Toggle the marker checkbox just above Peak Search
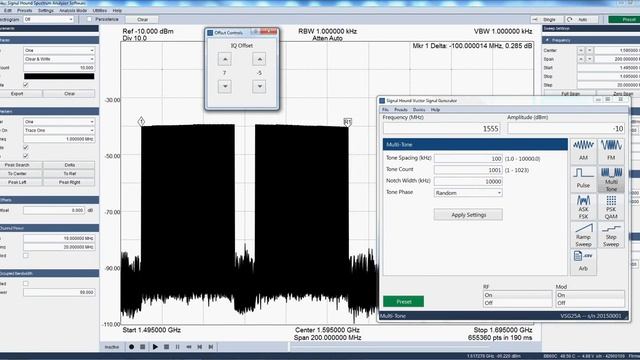This screenshot has height=360, width=640. pos(26,156)
